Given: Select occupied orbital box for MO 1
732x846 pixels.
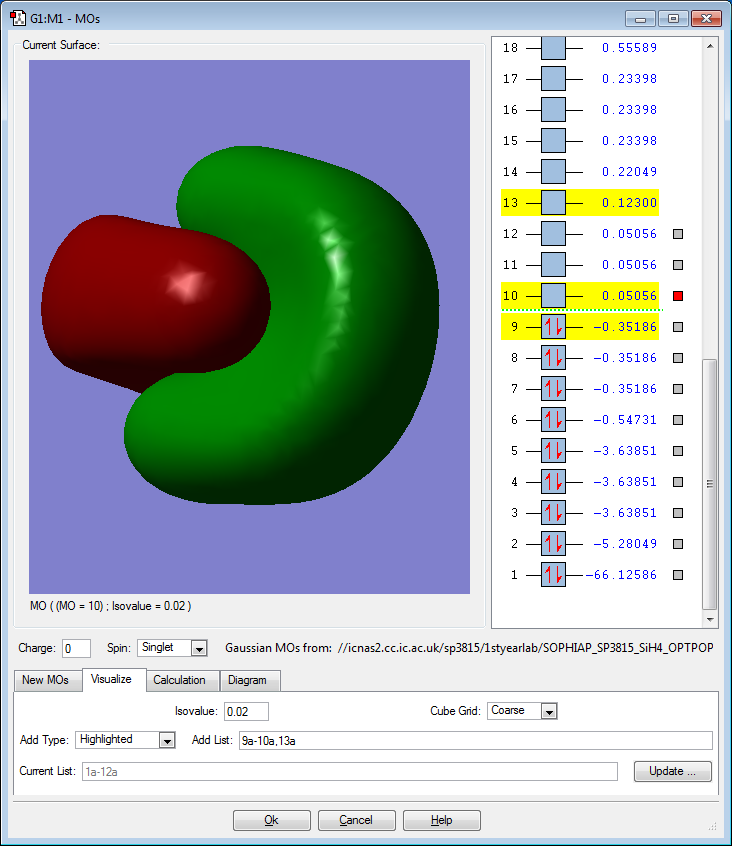Looking at the screenshot, I should (553, 575).
